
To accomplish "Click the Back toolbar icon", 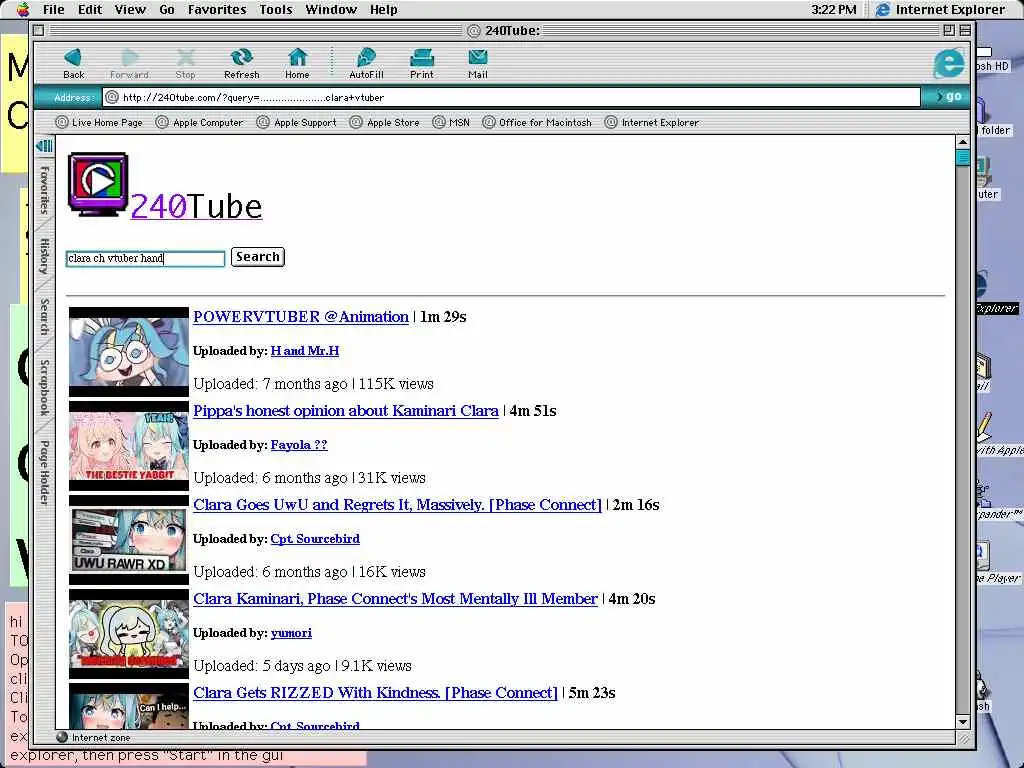I will [73, 63].
